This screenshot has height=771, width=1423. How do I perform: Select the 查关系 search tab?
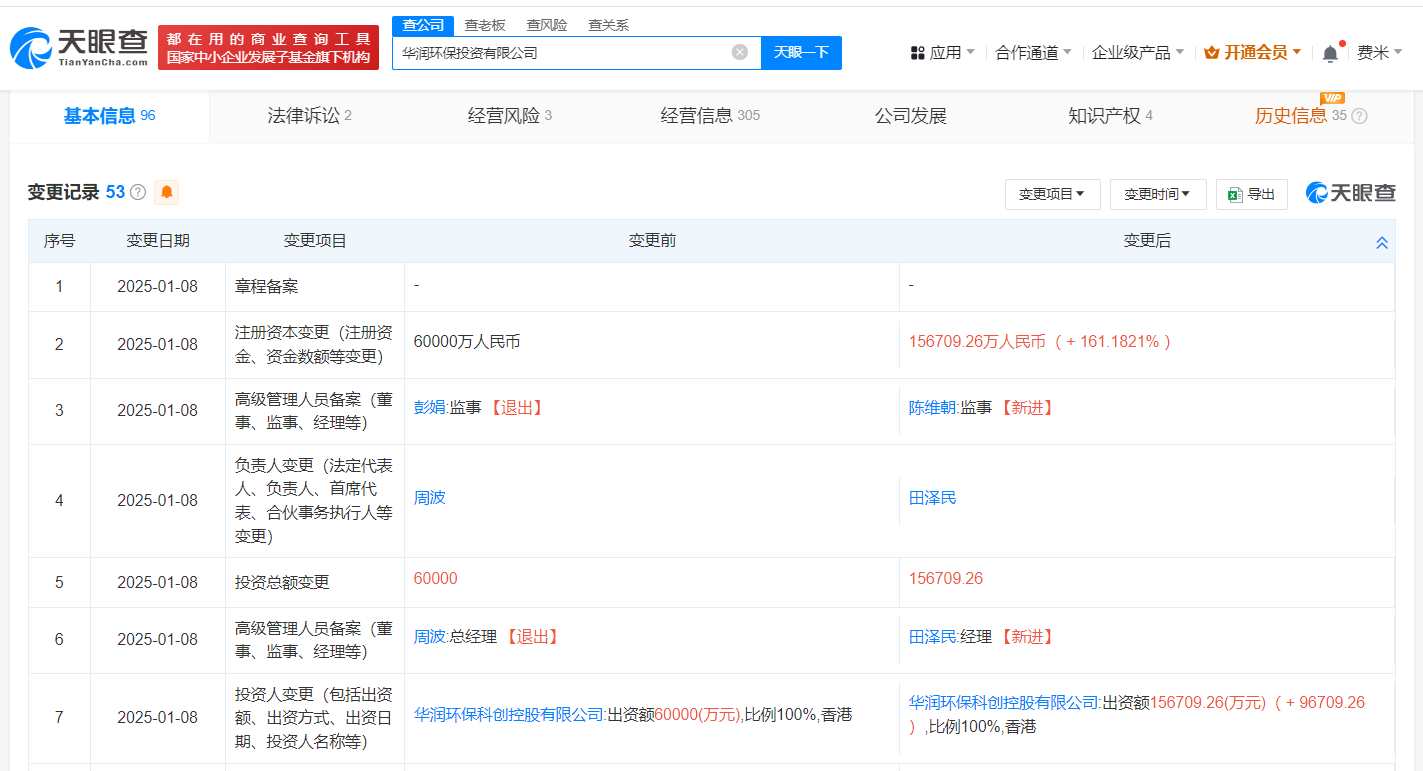608,26
